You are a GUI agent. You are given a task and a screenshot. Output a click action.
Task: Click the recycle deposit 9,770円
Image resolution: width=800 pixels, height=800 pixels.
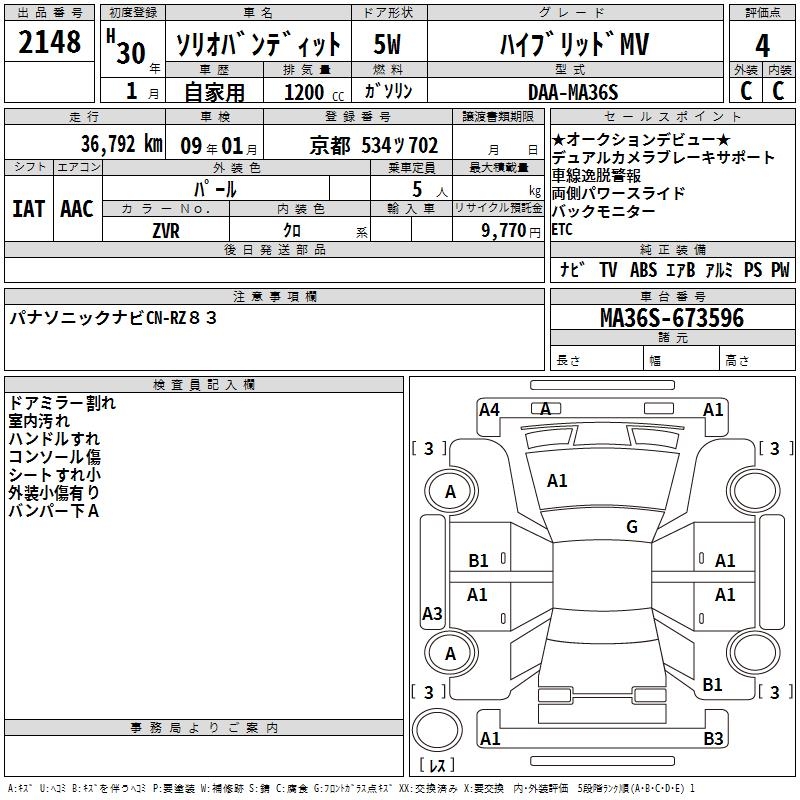pos(511,231)
